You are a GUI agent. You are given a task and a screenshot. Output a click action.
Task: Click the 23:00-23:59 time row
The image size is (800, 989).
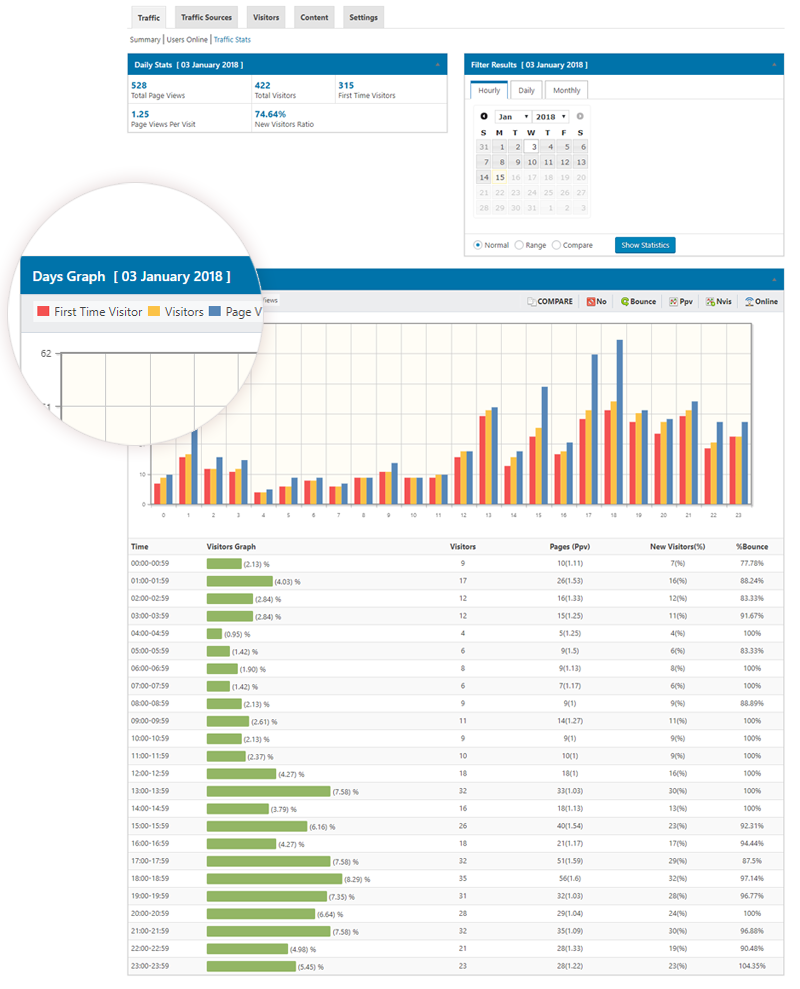coord(456,966)
